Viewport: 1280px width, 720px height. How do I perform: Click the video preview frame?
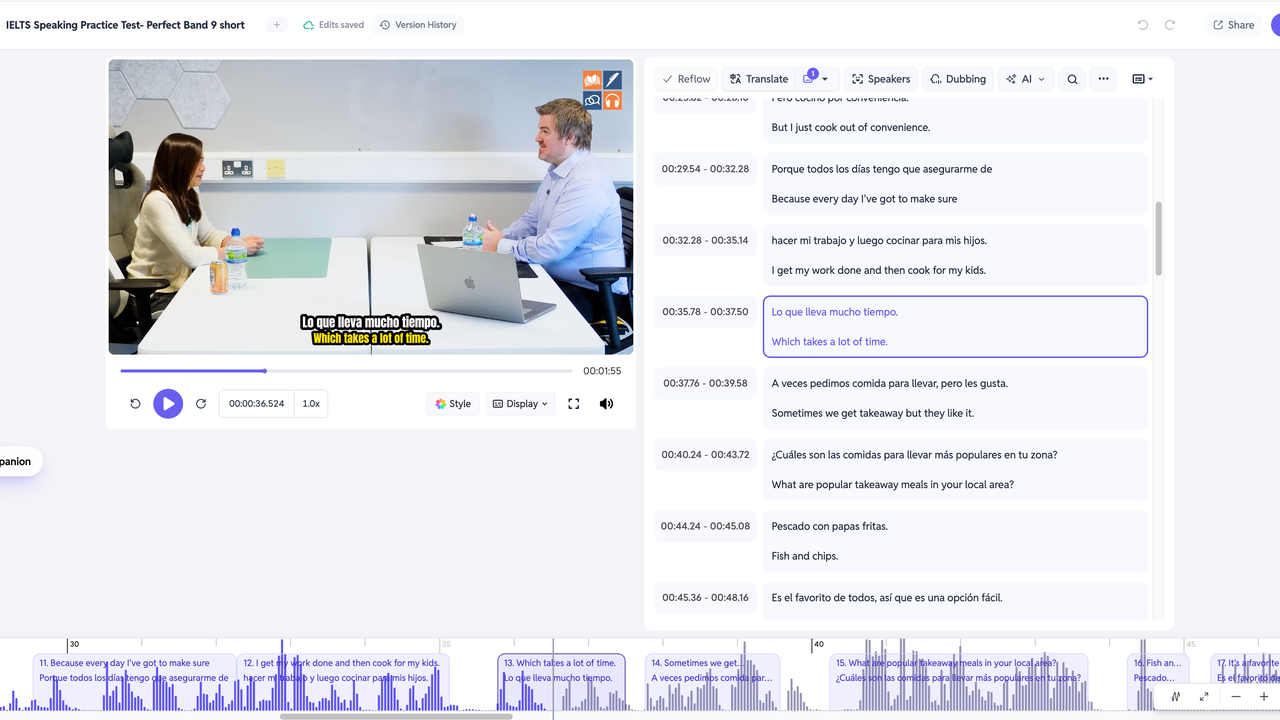pyautogui.click(x=371, y=207)
